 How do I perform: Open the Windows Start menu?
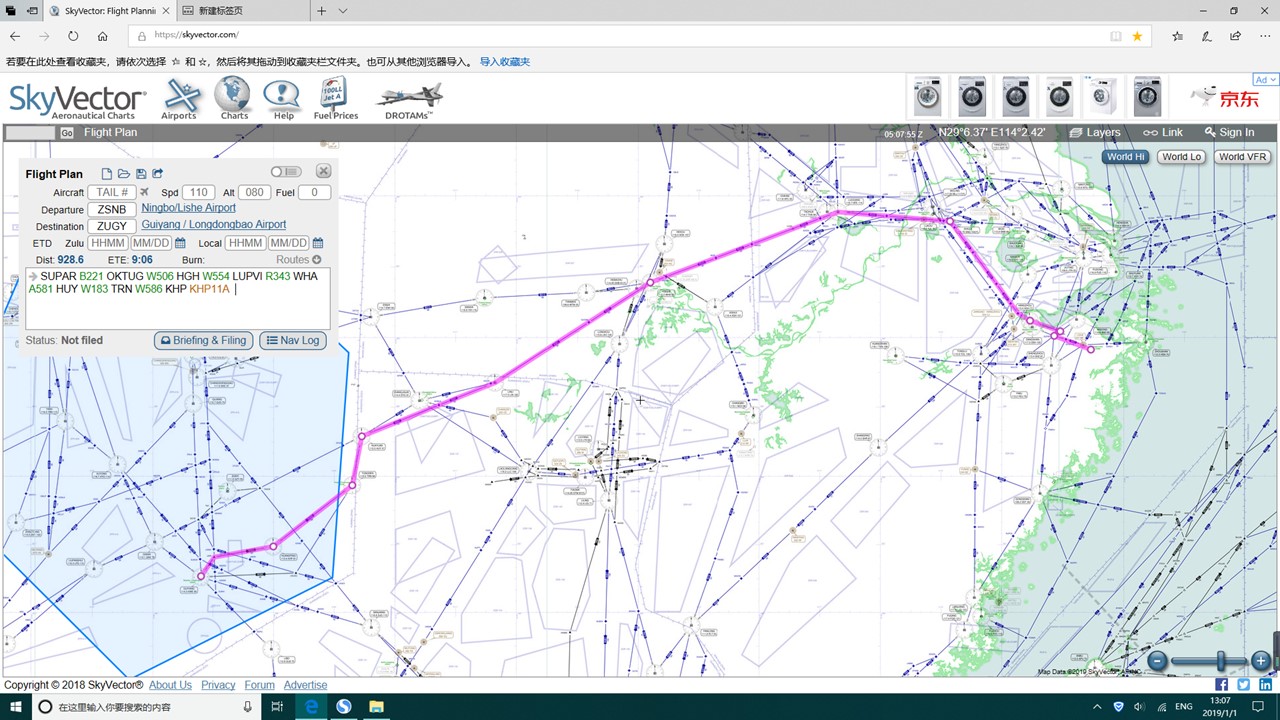pos(15,707)
